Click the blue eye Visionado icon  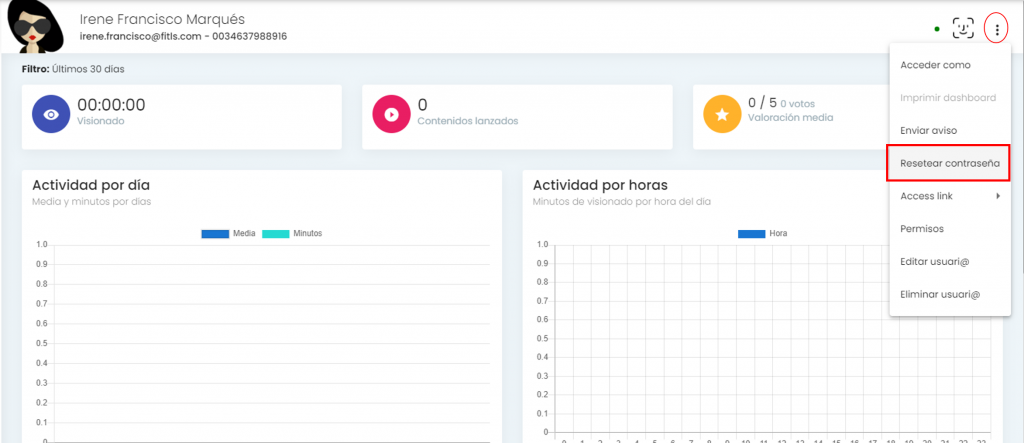point(51,114)
